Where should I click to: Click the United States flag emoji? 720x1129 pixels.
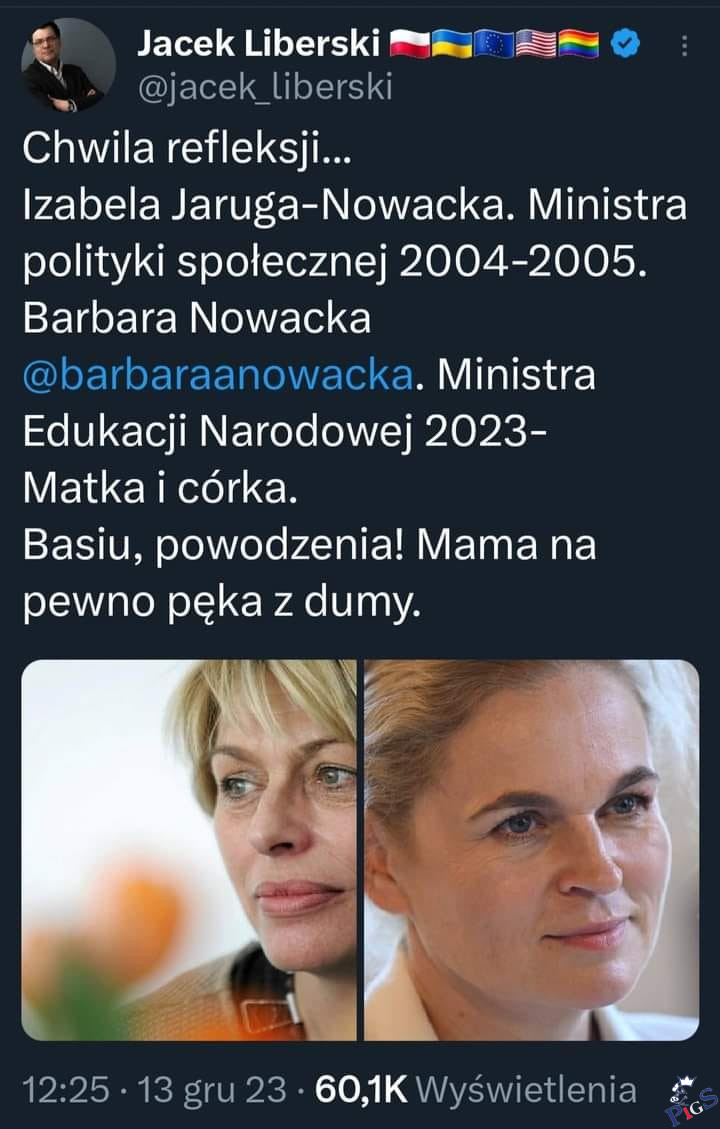(x=536, y=43)
